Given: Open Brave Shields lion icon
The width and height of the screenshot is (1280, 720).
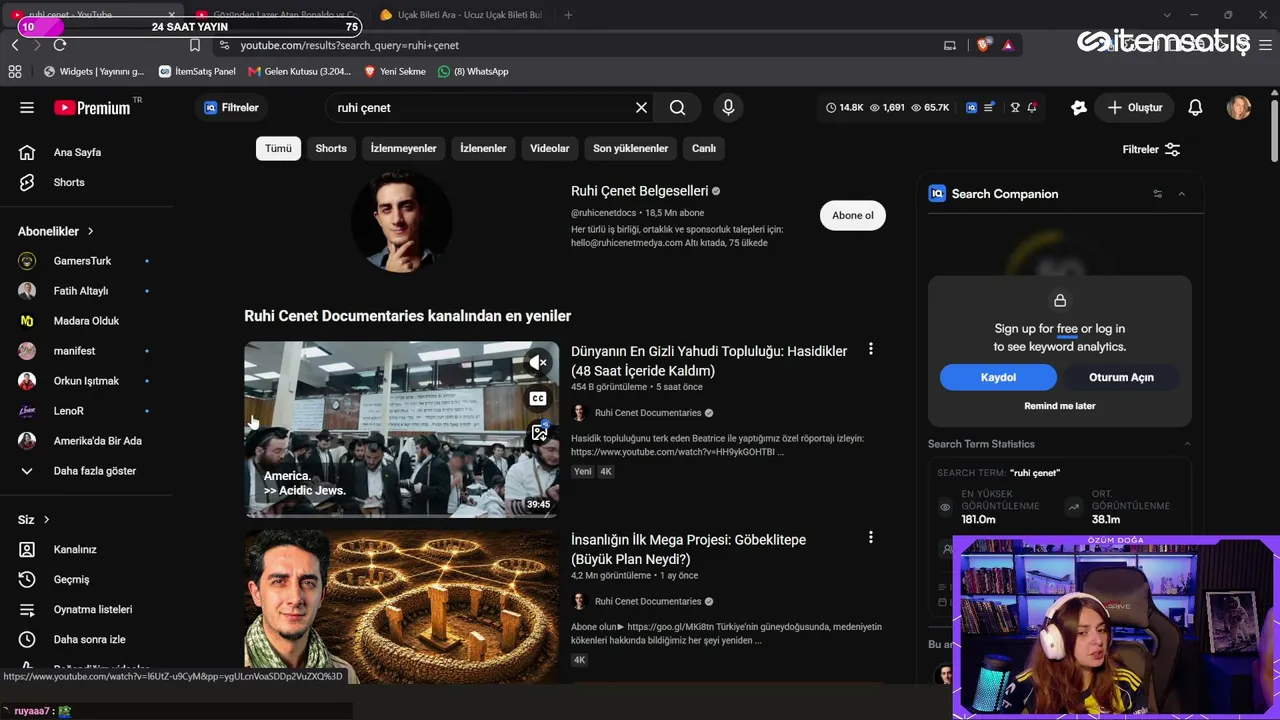Looking at the screenshot, I should coord(983,45).
